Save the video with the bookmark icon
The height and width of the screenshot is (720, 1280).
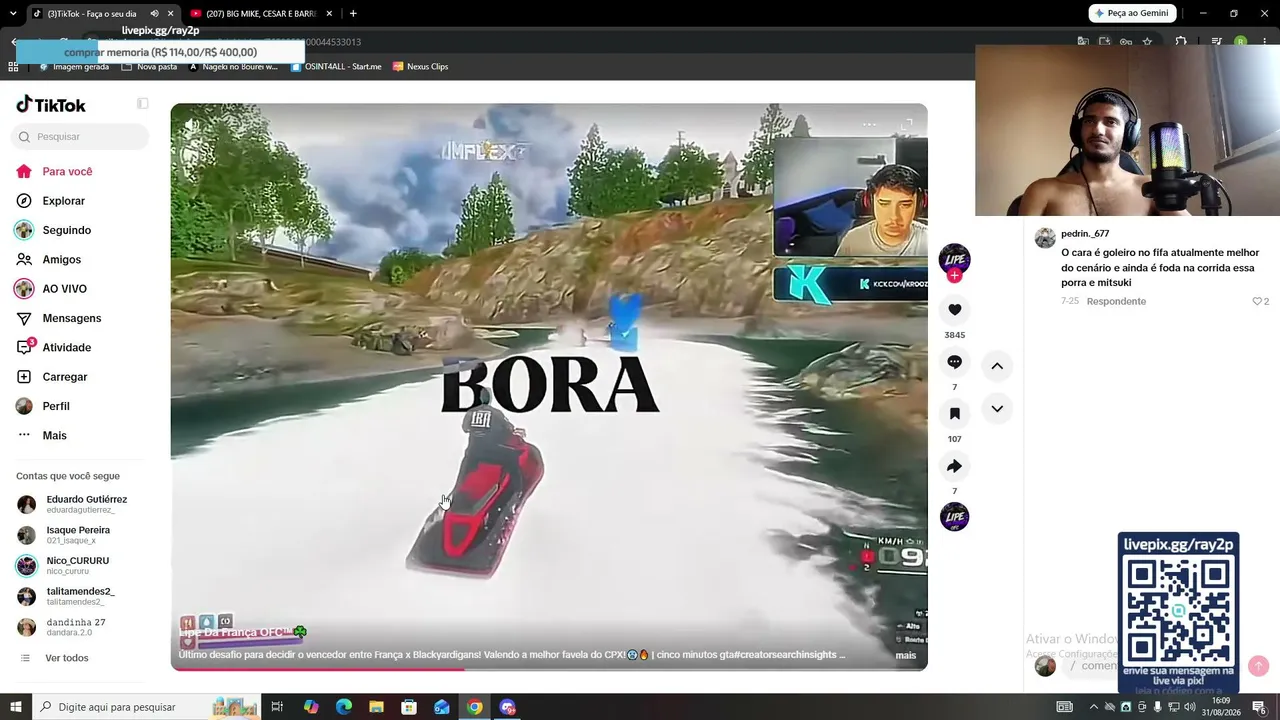coord(954,414)
